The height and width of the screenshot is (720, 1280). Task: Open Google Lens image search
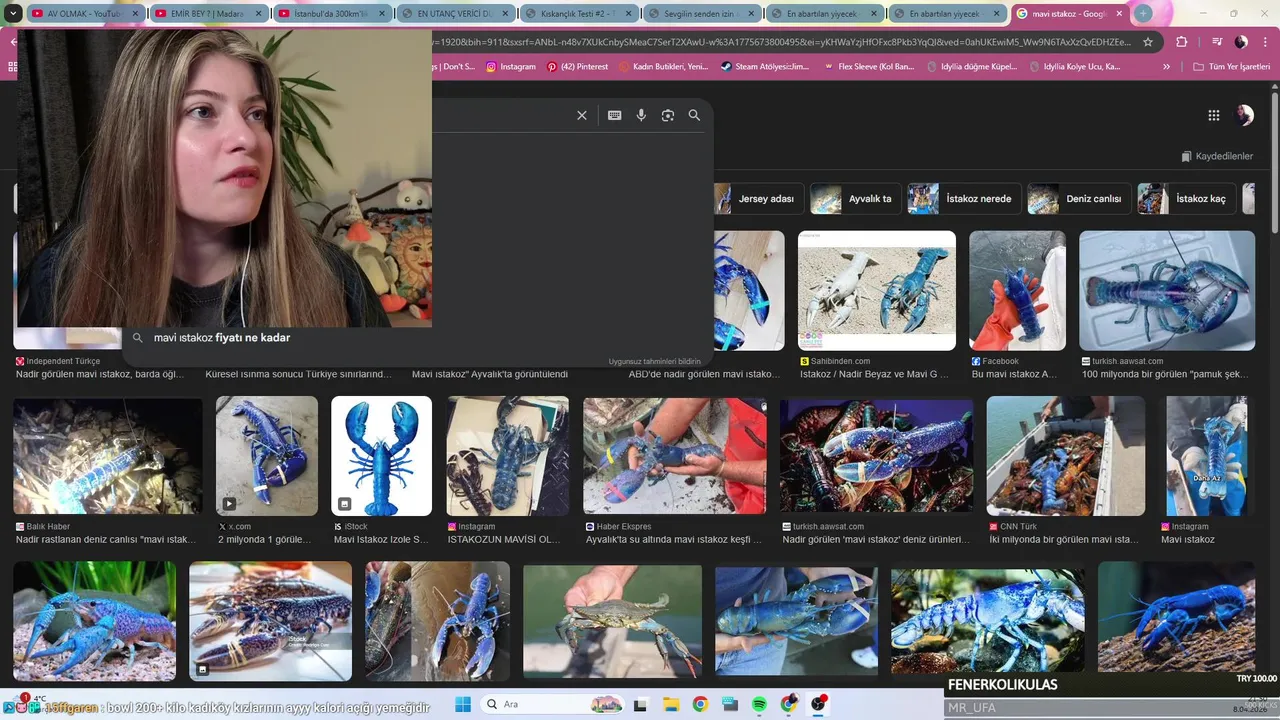[668, 115]
